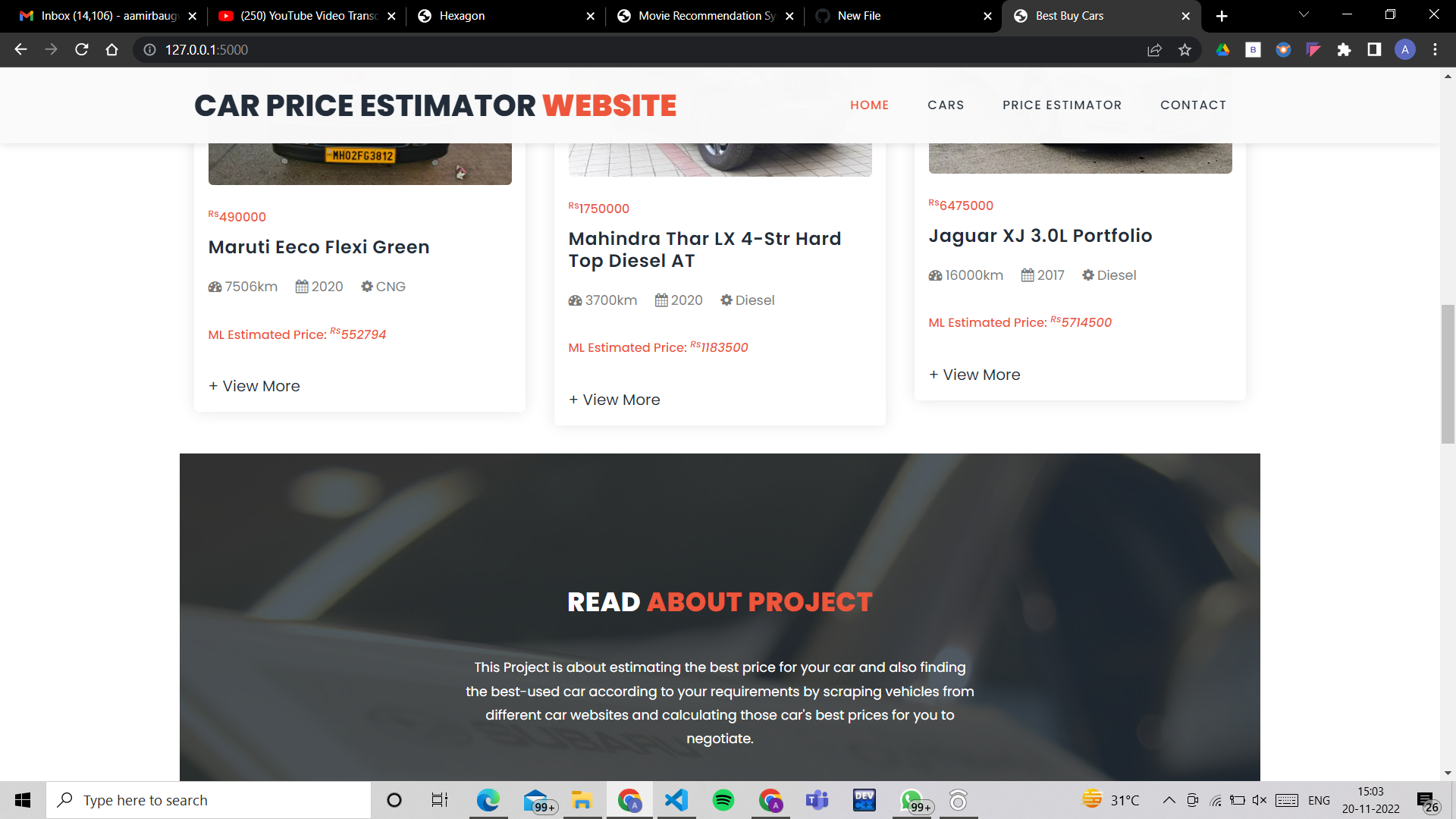Open Dev-C++ from the taskbar

pos(864,800)
